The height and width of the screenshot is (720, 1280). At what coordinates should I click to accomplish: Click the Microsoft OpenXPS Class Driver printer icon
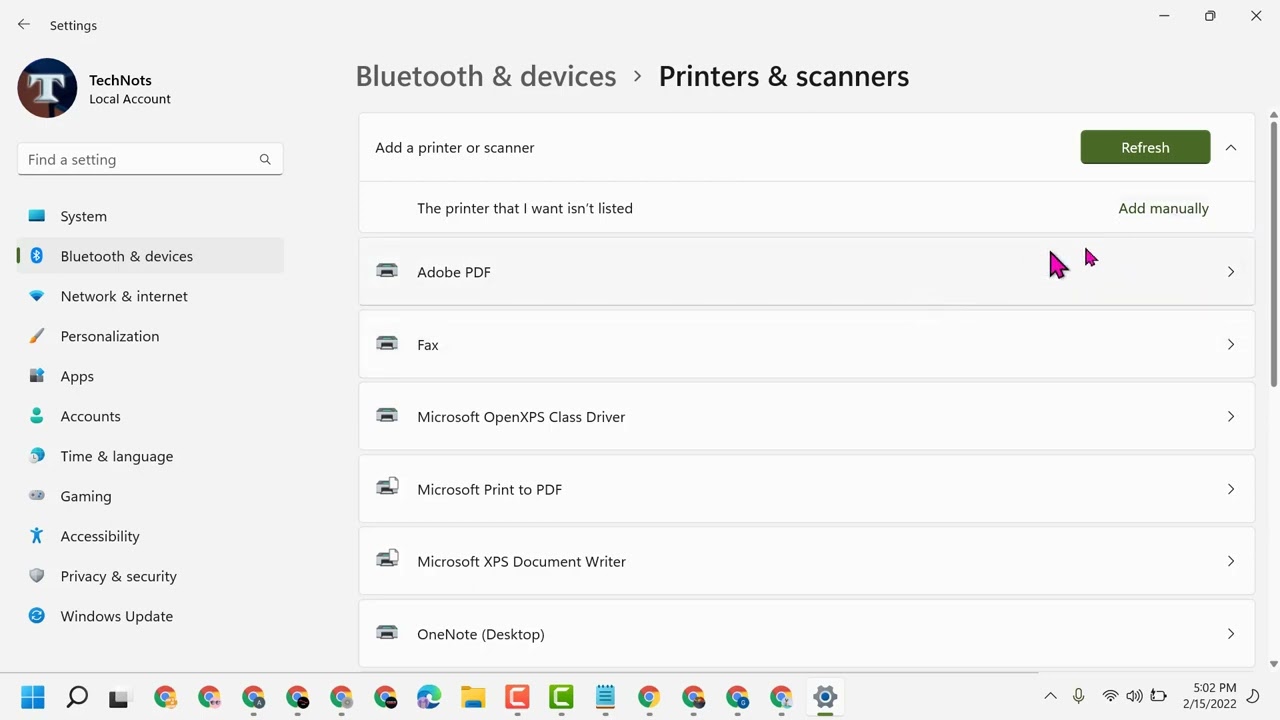(x=387, y=415)
